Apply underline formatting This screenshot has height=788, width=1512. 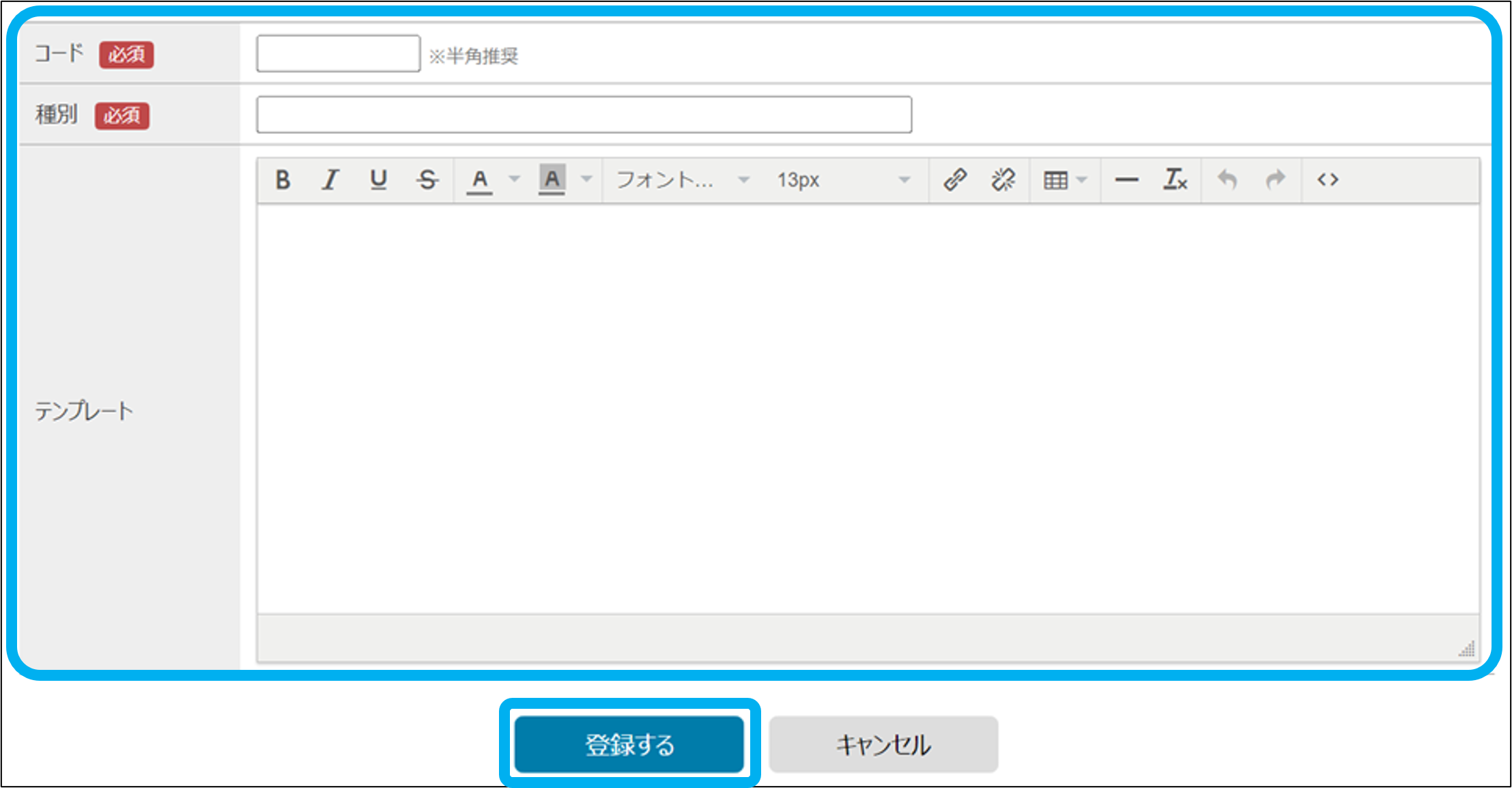(378, 180)
